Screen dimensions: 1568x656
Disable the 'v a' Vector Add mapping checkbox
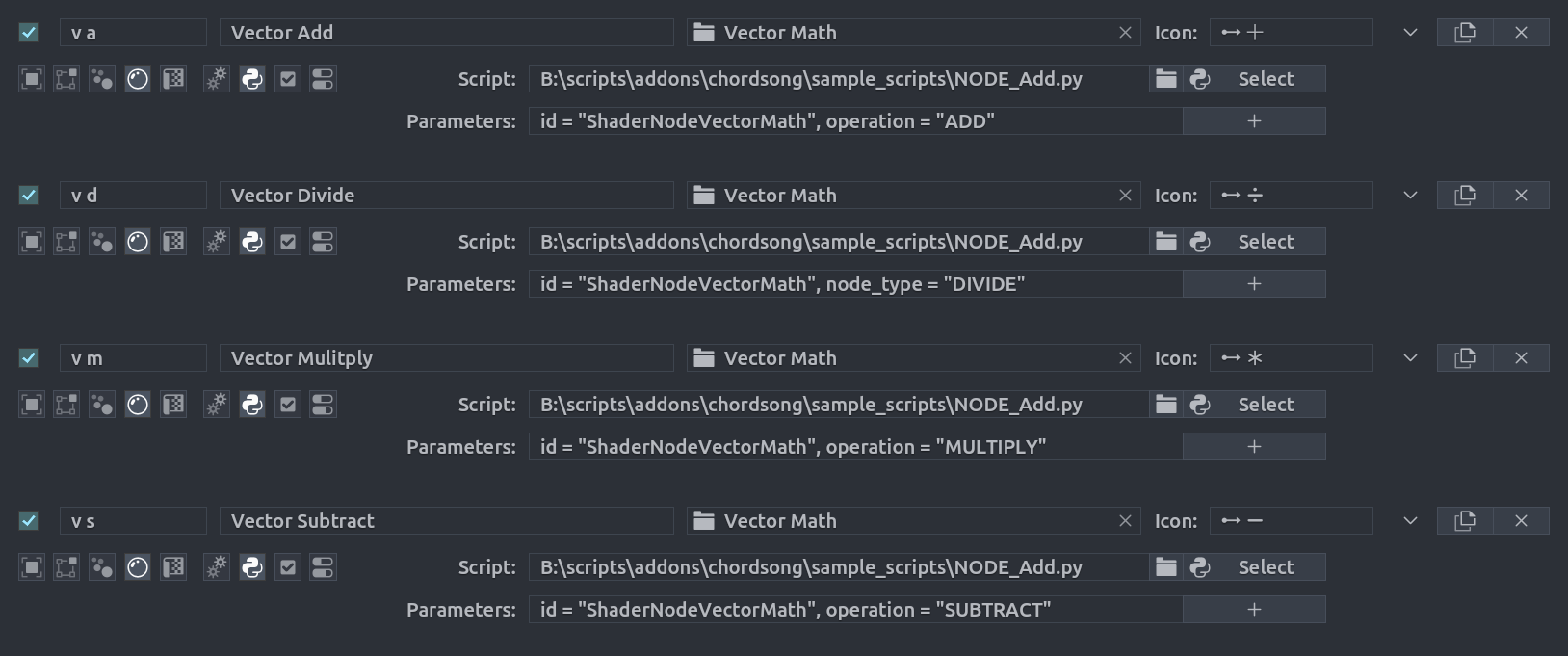click(29, 33)
